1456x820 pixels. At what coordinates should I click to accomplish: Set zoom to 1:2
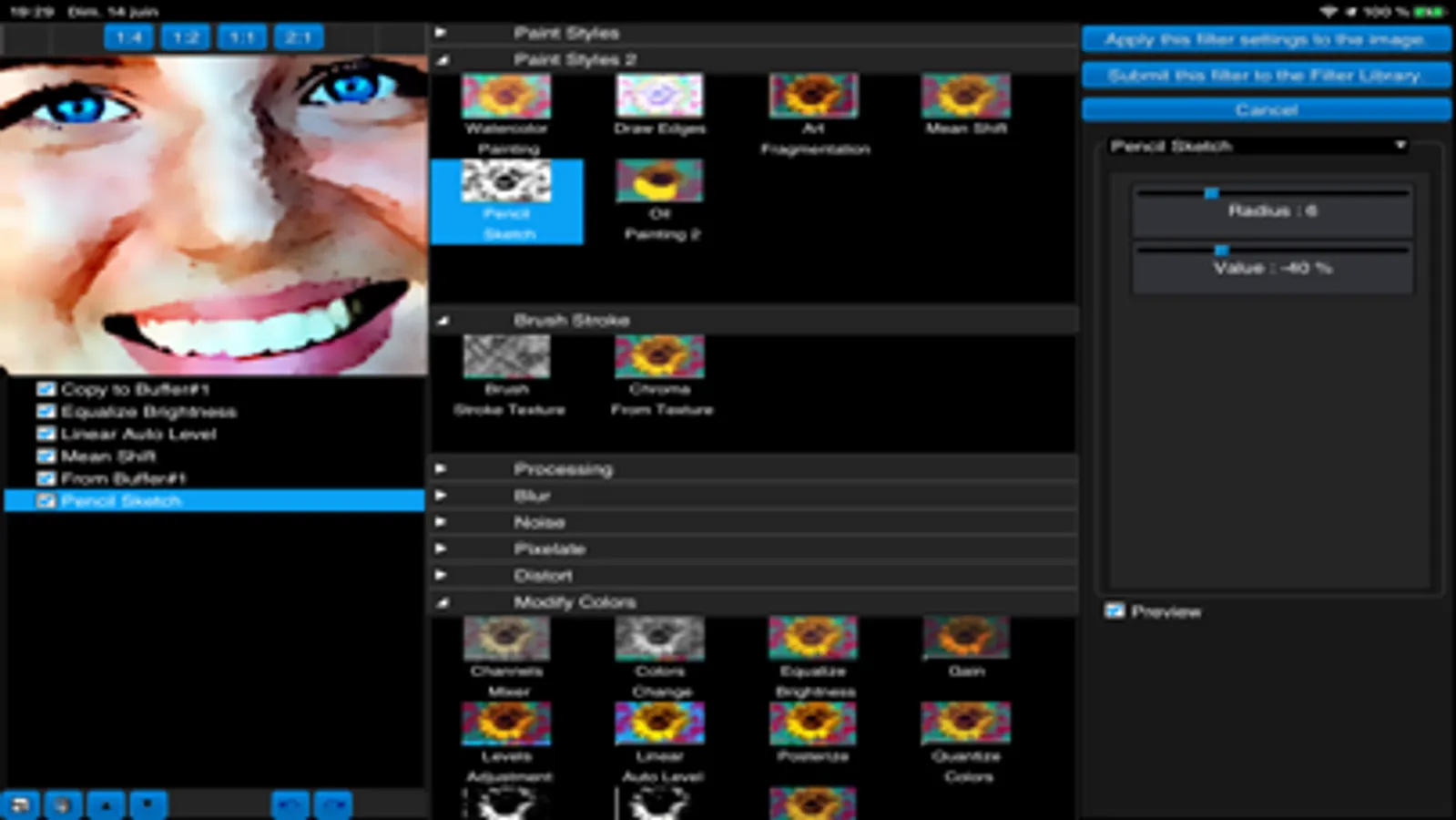tap(186, 37)
